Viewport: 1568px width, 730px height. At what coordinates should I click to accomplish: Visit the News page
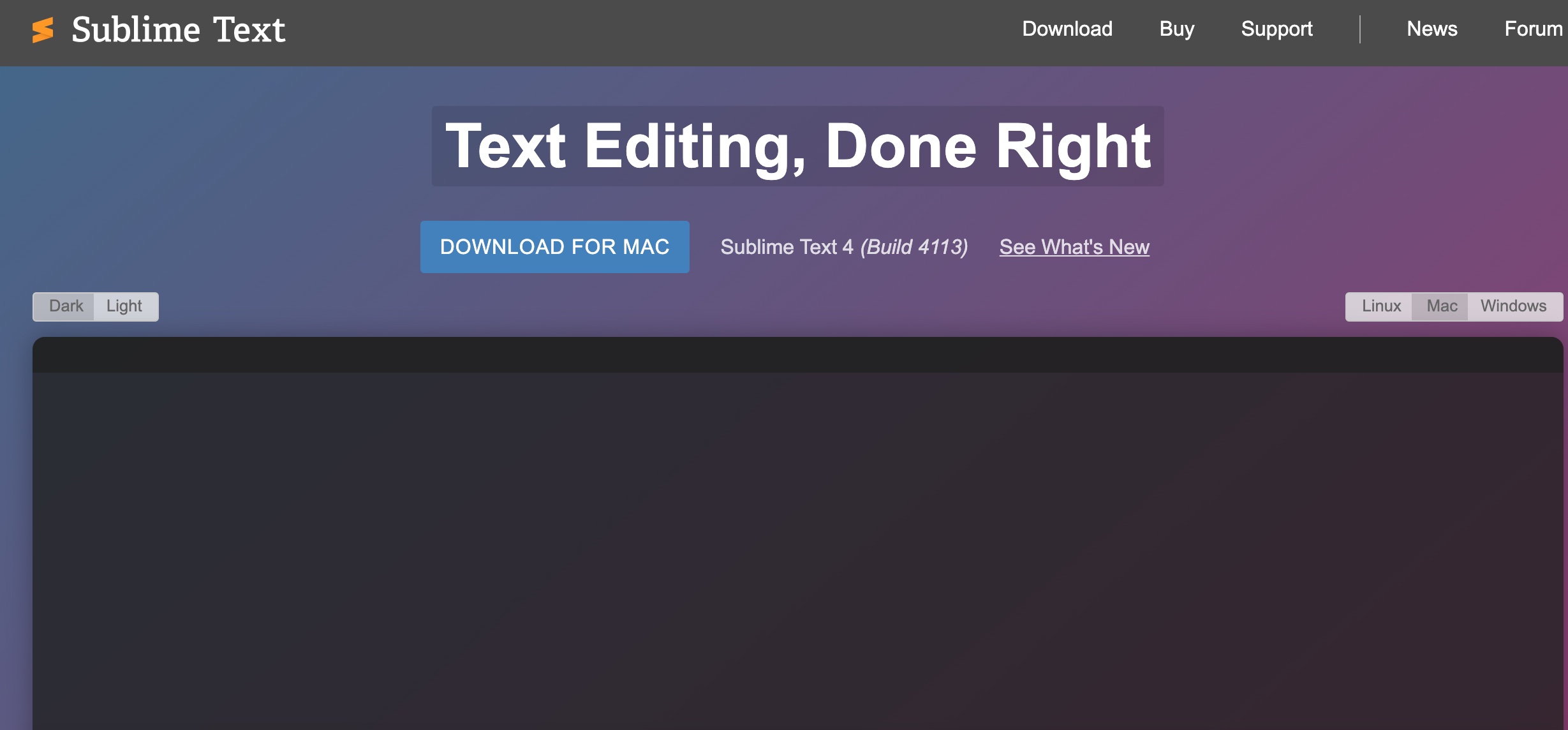pyautogui.click(x=1432, y=29)
